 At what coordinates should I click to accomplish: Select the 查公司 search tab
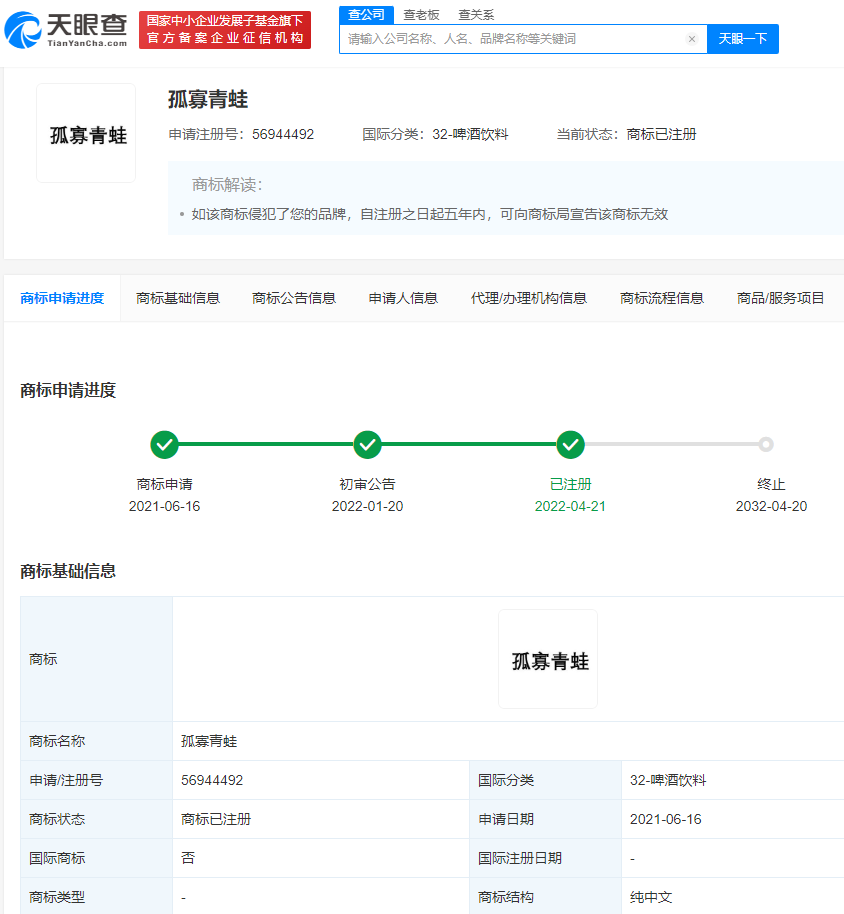coord(366,14)
